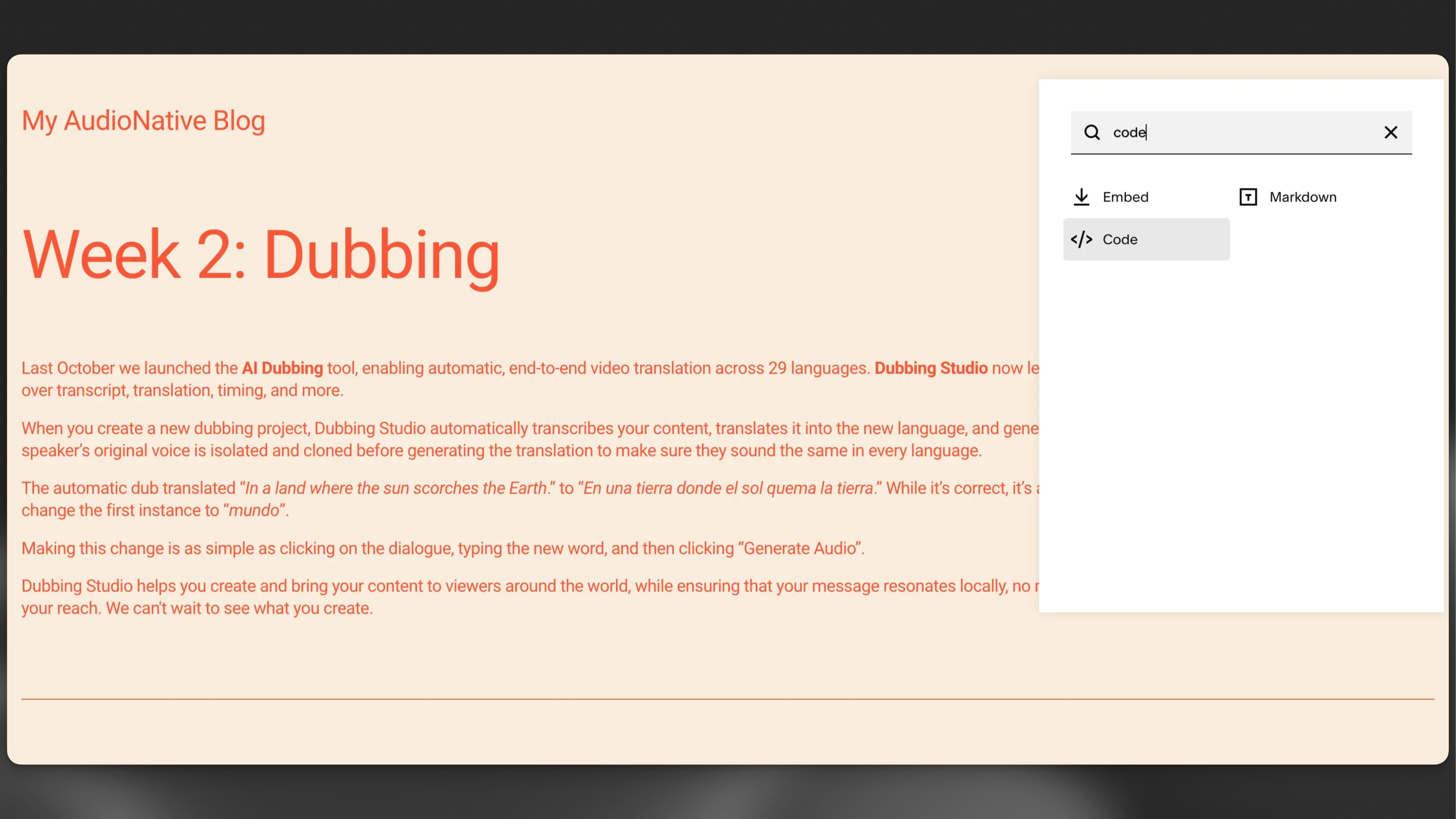Click the Embed download-arrow icon
The height and width of the screenshot is (819, 1456).
tap(1081, 197)
